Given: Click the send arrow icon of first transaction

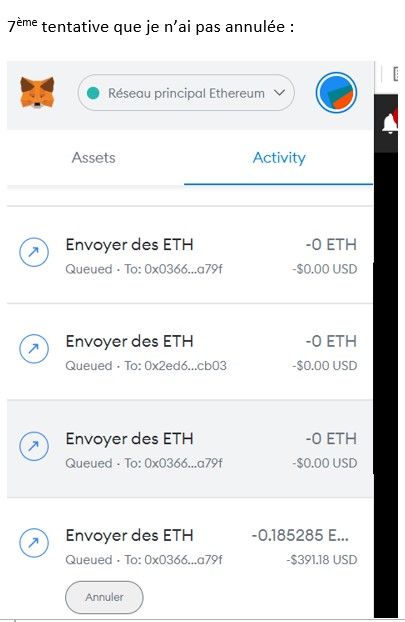Looking at the screenshot, I should pos(34,252).
